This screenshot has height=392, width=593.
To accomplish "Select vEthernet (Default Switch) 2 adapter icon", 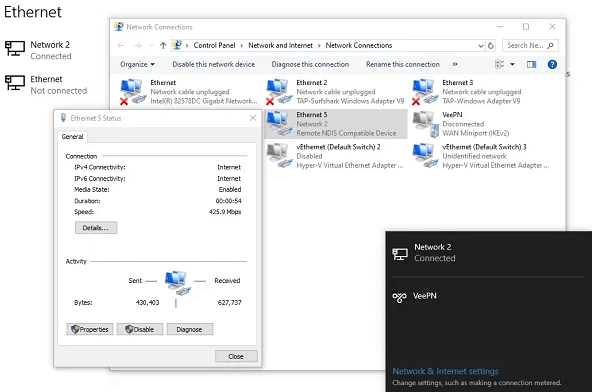I will click(279, 156).
